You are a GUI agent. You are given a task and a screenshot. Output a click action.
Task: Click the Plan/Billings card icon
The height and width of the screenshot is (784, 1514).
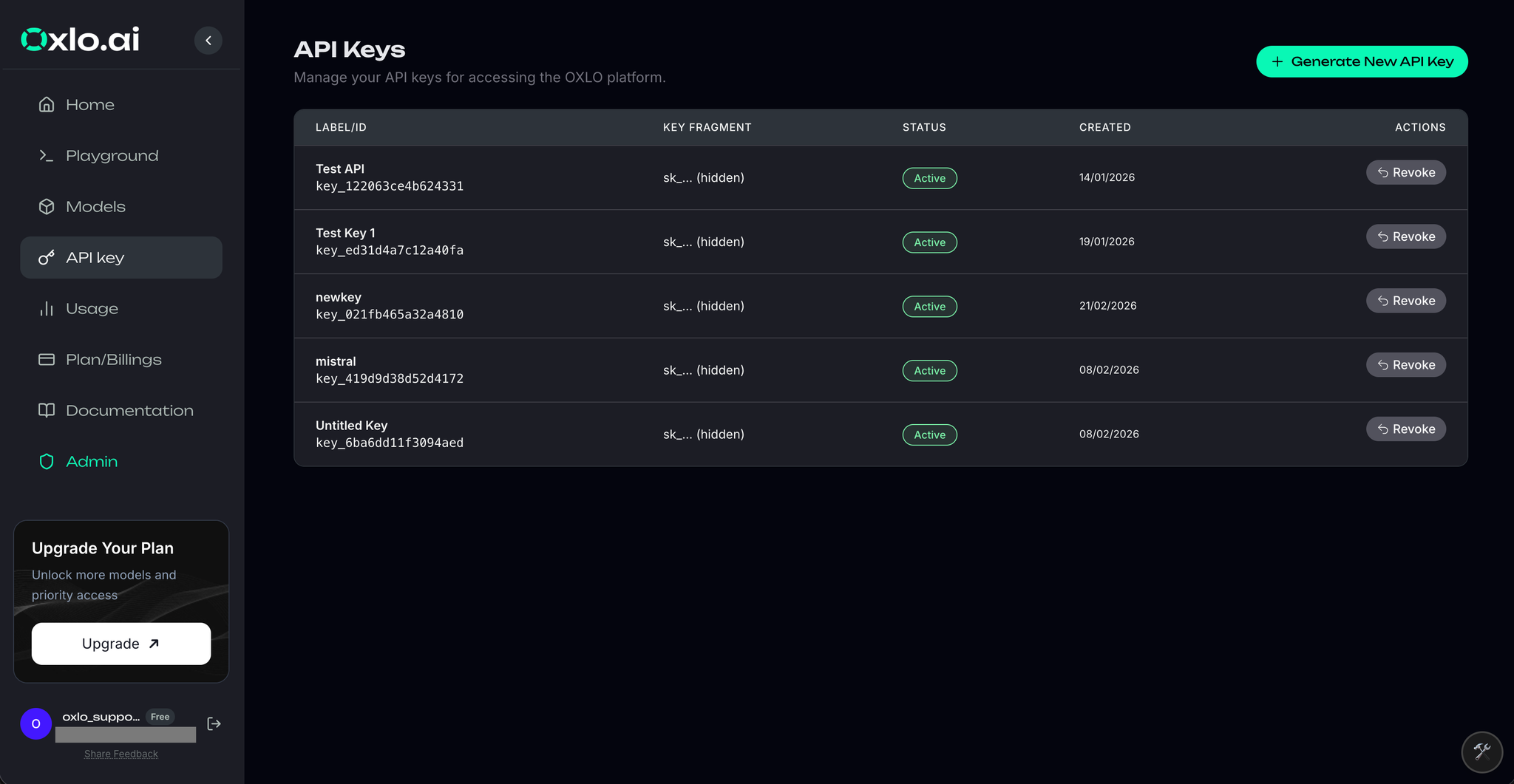(x=47, y=359)
